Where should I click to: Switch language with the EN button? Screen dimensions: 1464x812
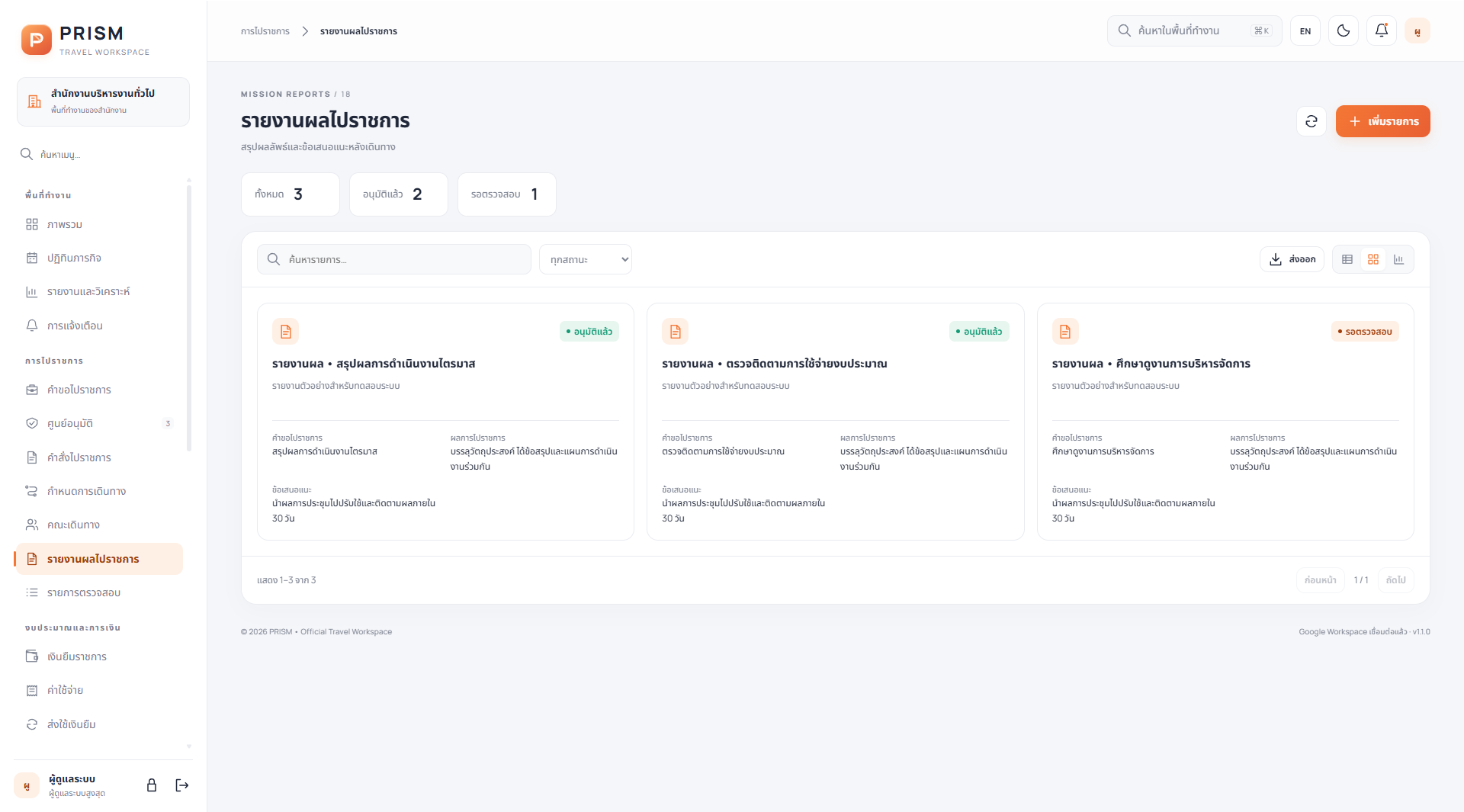[x=1305, y=30]
